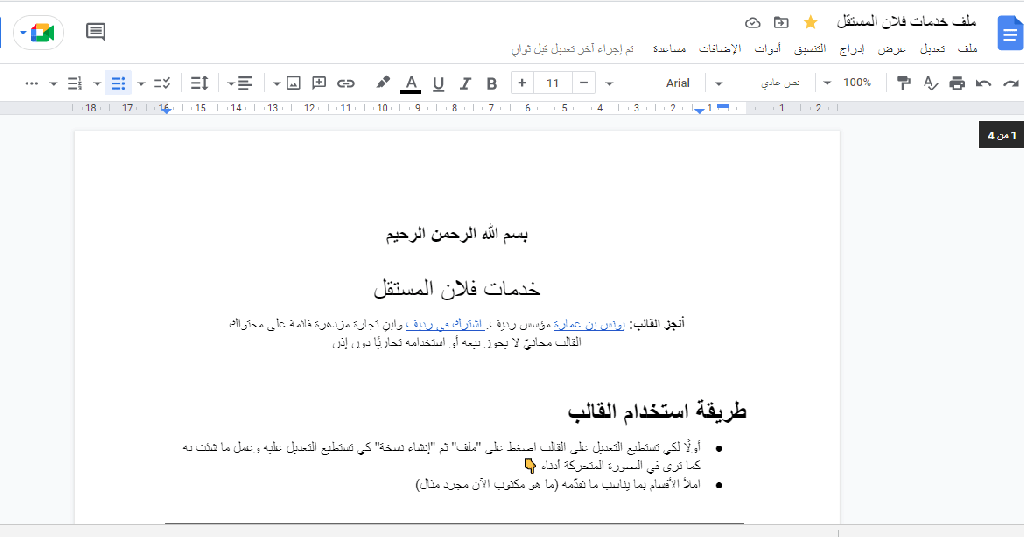Toggle italic formatting I
1024x537 pixels.
click(465, 84)
